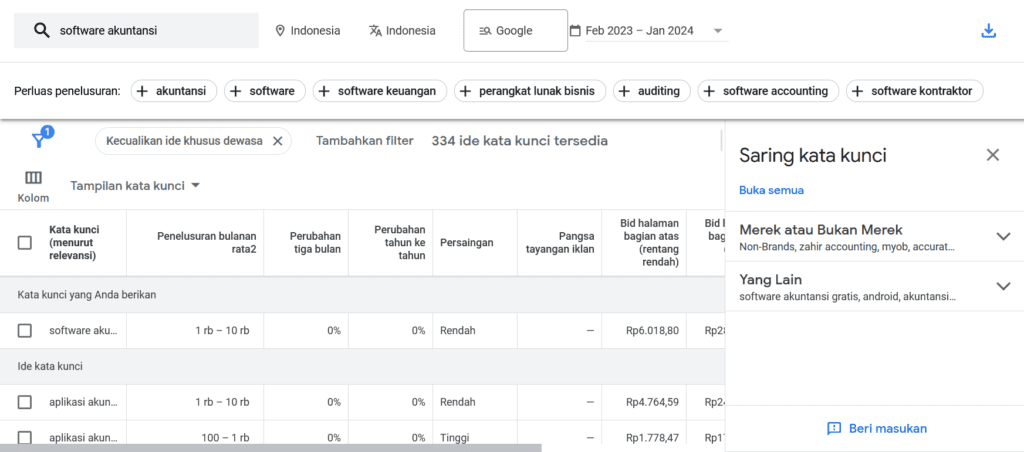Open the filter funnel icon
Viewport: 1024px width, 452px height.
[x=39, y=140]
